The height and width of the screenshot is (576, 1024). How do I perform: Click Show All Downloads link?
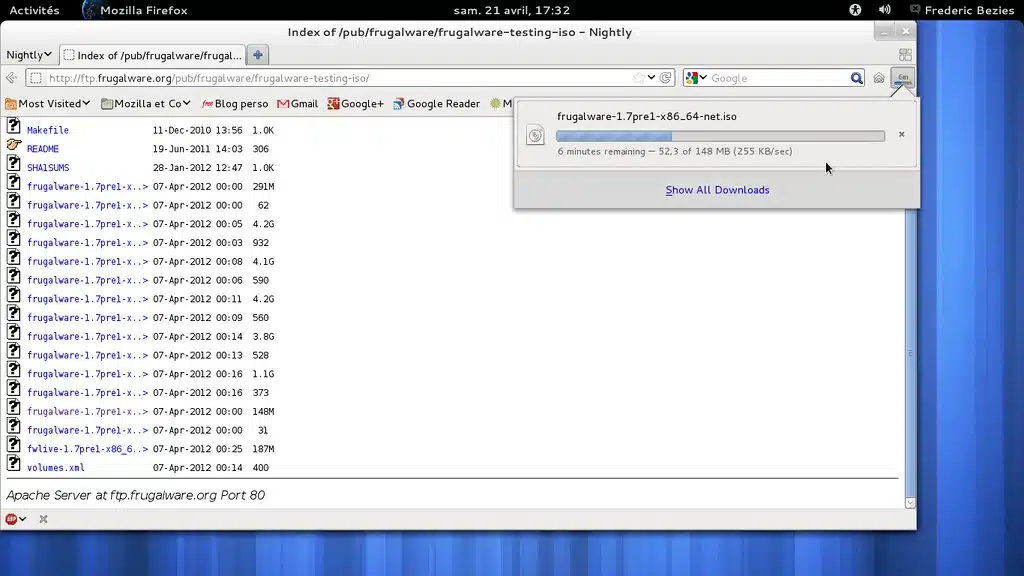click(717, 190)
